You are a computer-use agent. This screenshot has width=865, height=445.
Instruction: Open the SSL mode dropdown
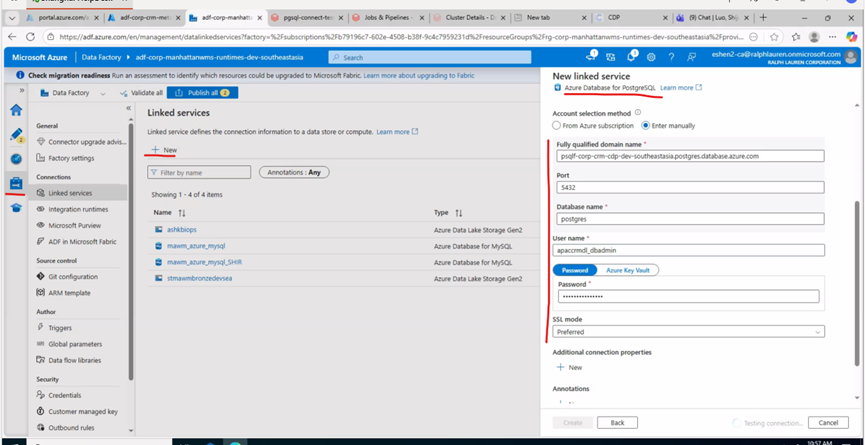(688, 332)
